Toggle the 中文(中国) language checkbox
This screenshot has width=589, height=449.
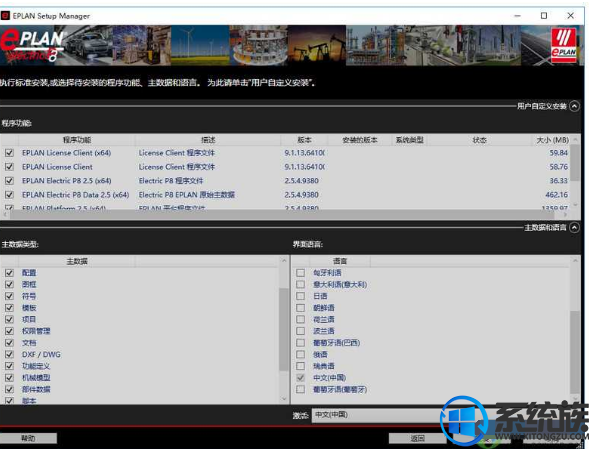click(301, 378)
